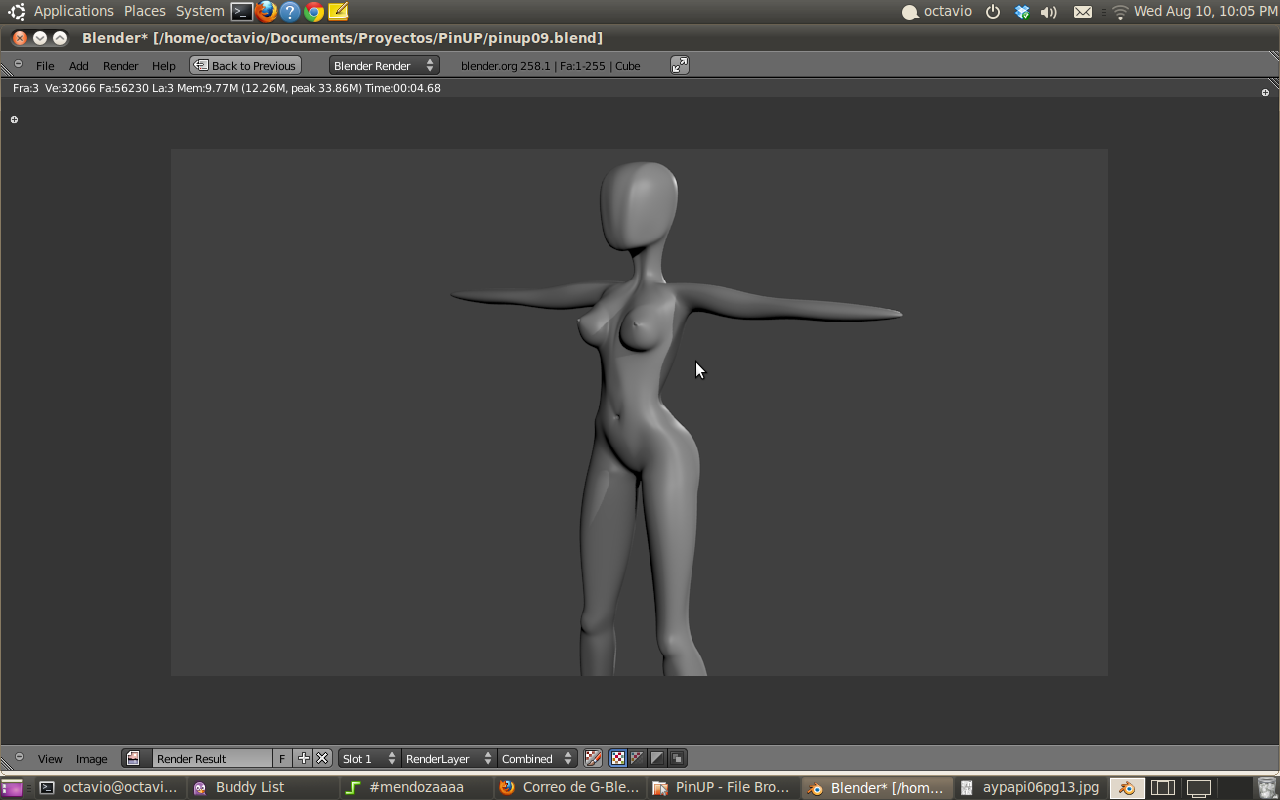
Task: Open the Firefox launcher in top panel
Action: tap(266, 12)
